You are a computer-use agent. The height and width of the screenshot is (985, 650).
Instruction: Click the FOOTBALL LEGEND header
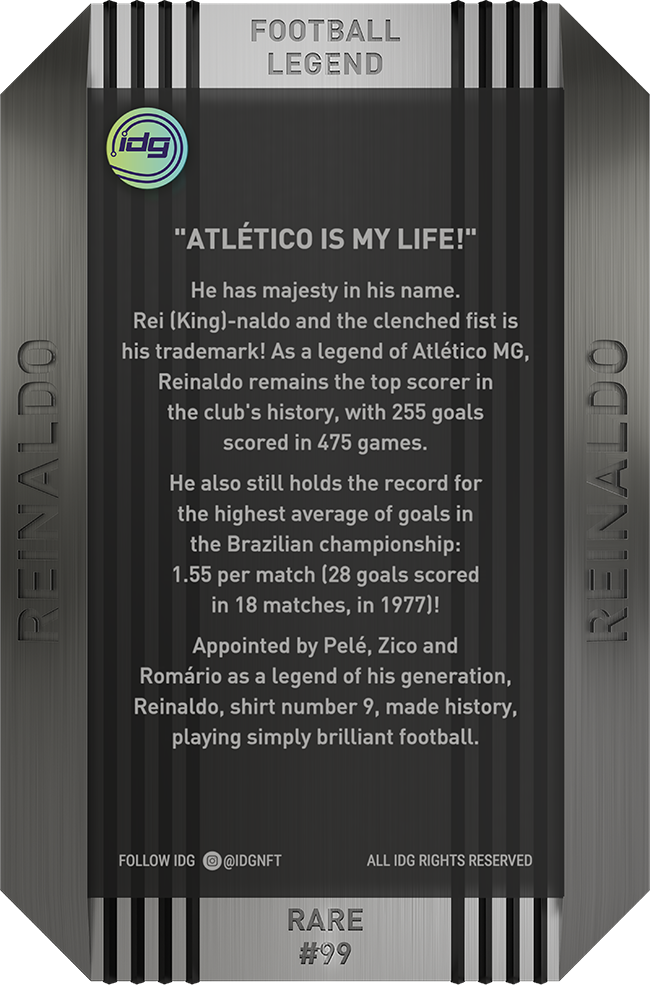325,48
